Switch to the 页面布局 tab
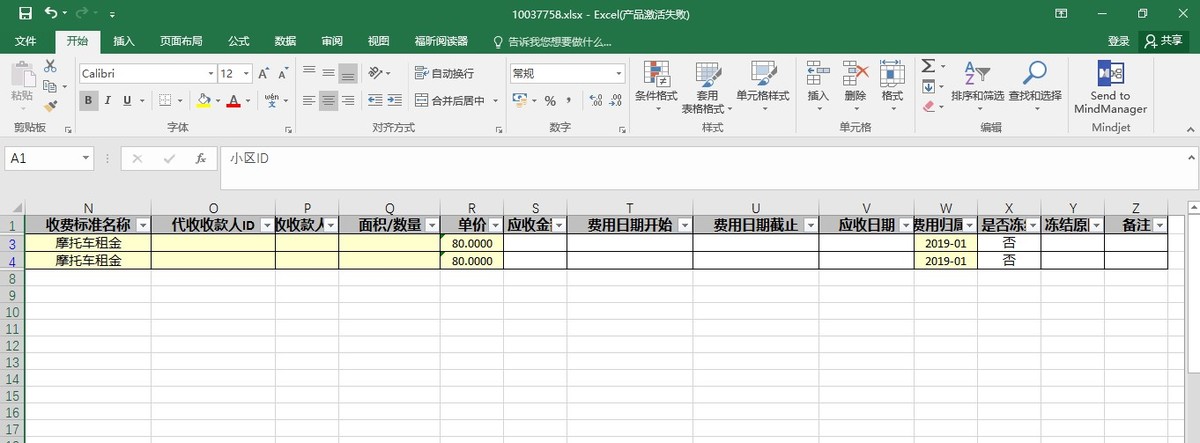Viewport: 1200px width, 443px height. coord(181,41)
